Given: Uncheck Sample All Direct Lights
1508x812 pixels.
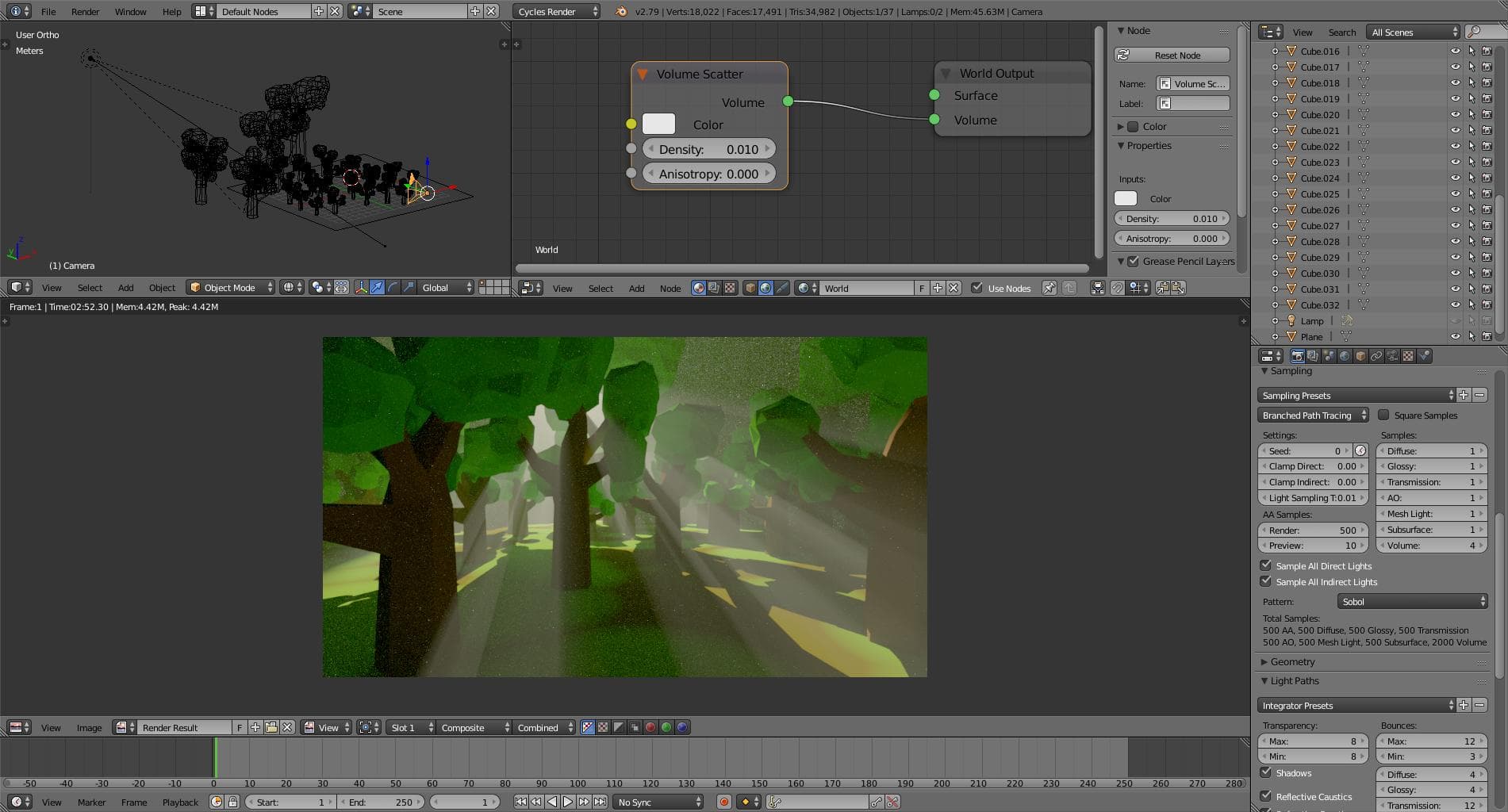Looking at the screenshot, I should tap(1266, 565).
